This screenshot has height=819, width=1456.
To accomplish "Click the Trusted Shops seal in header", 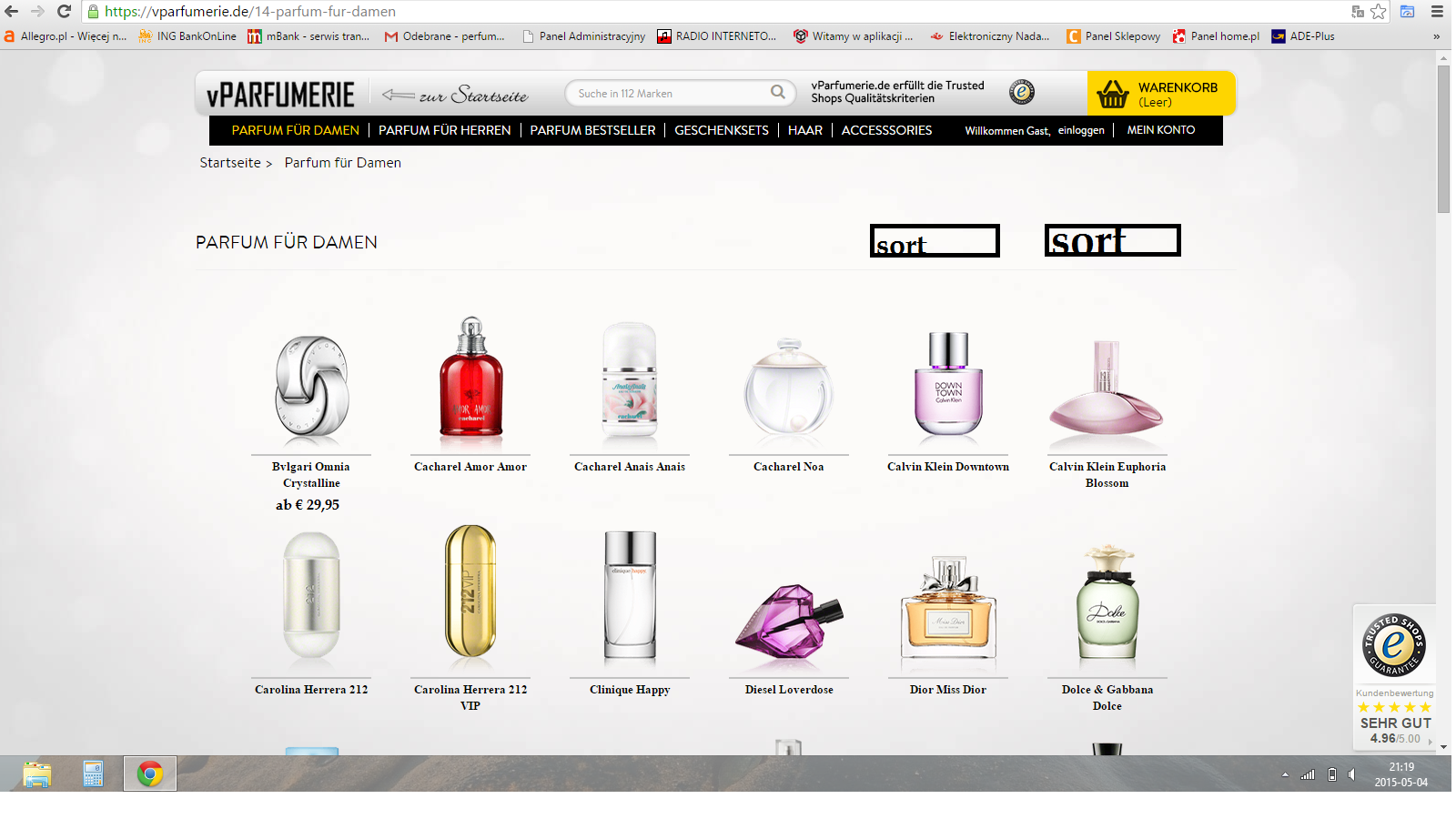I will pos(1022,92).
